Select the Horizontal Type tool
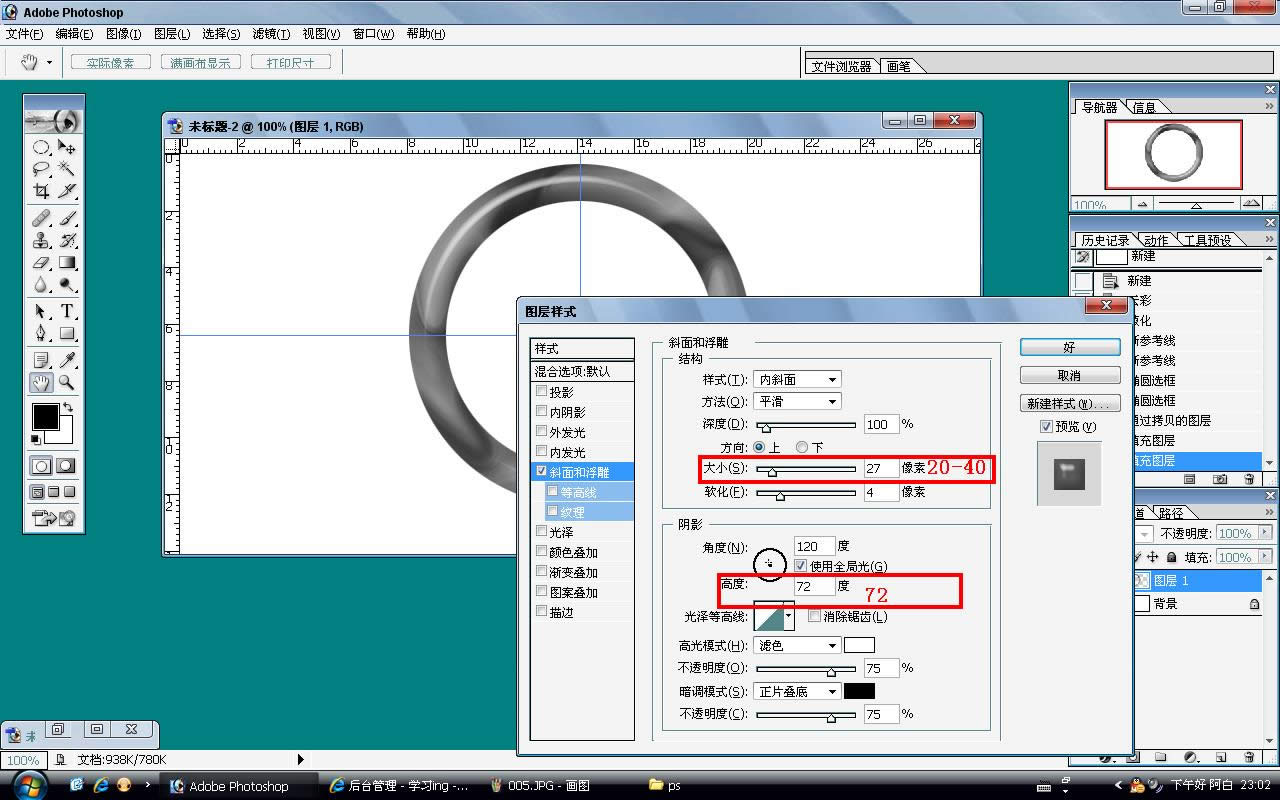1280x800 pixels. 67,311
